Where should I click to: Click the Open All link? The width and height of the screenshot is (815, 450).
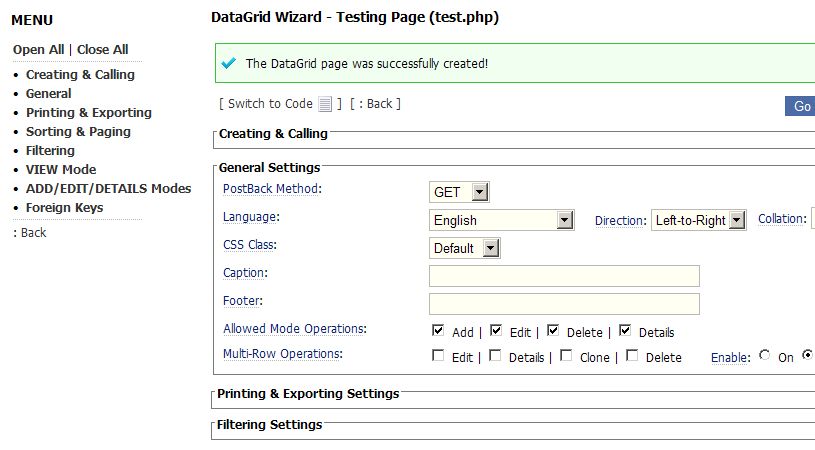(x=38, y=50)
